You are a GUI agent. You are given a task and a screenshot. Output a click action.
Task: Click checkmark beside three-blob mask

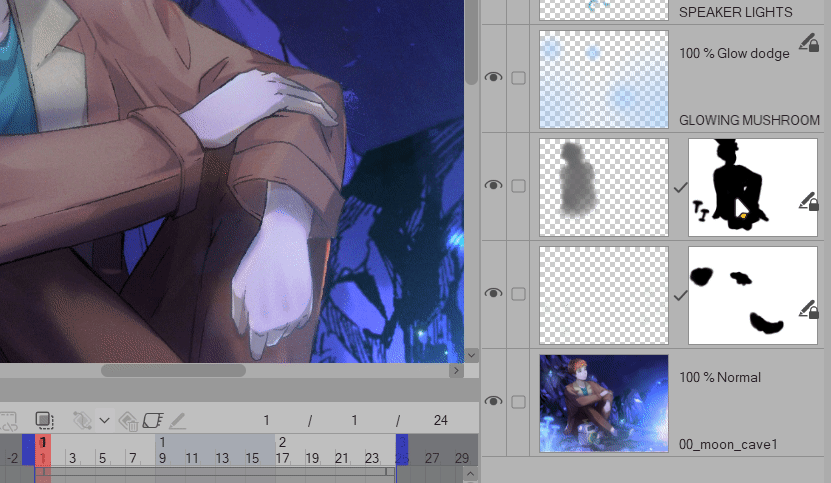coord(680,296)
